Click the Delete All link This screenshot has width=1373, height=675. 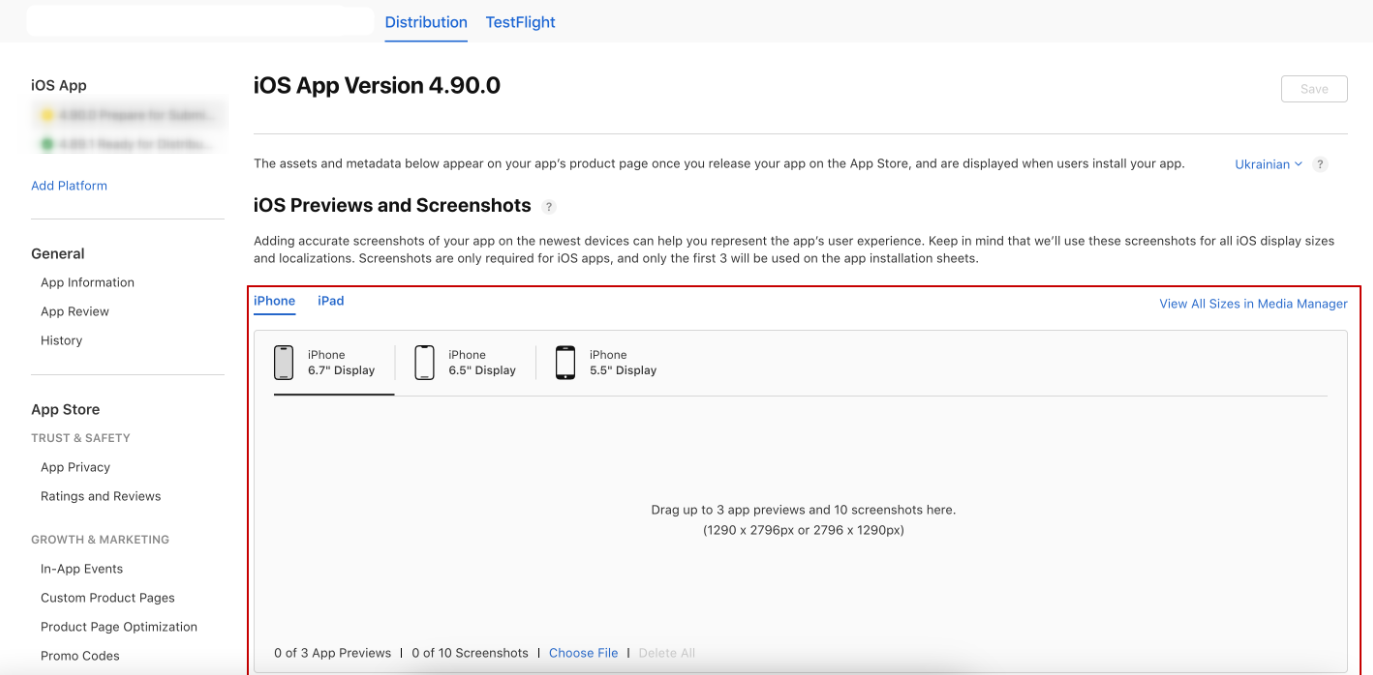[x=667, y=653]
